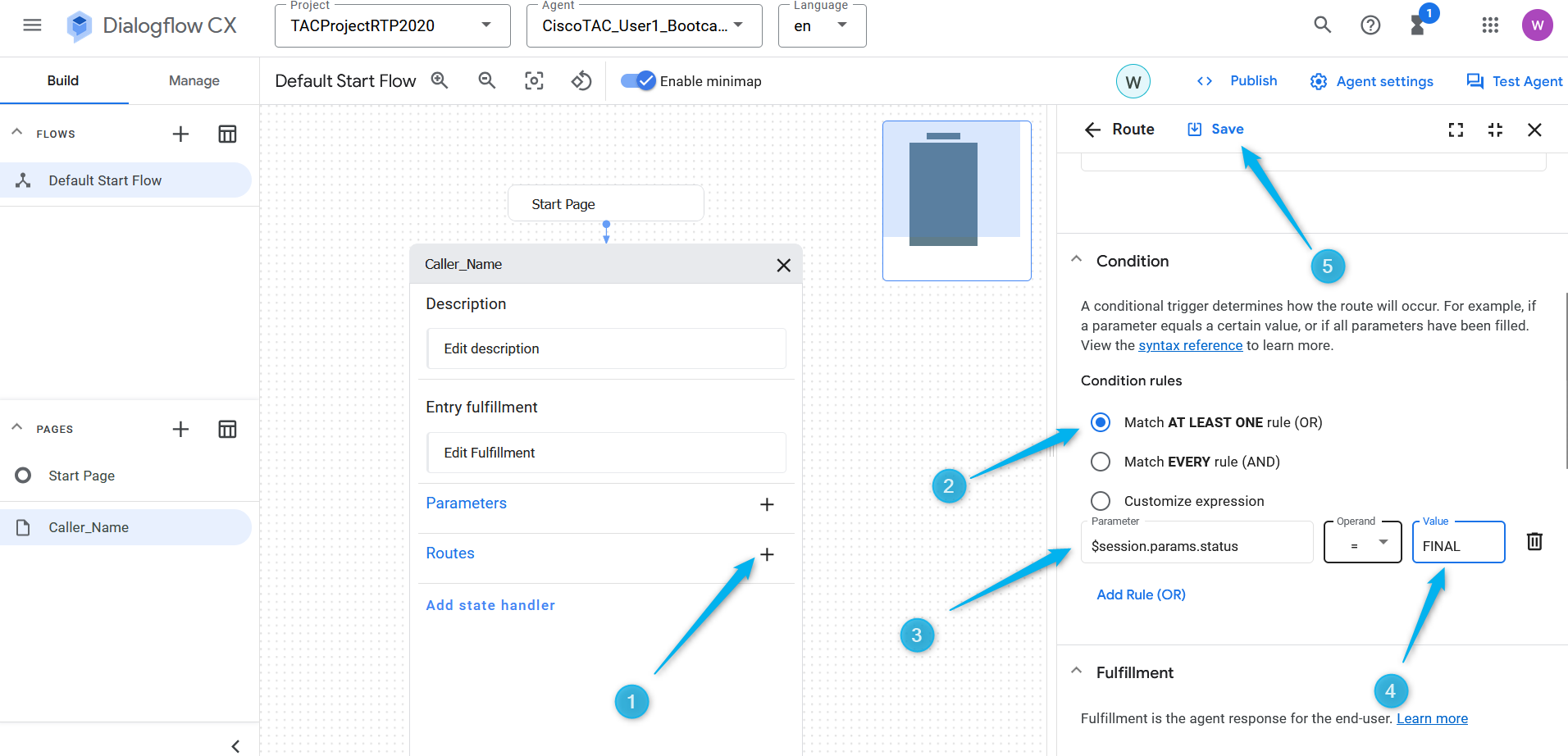Switch to the Manage tab
Screen dimensions: 1568x756
[x=194, y=80]
